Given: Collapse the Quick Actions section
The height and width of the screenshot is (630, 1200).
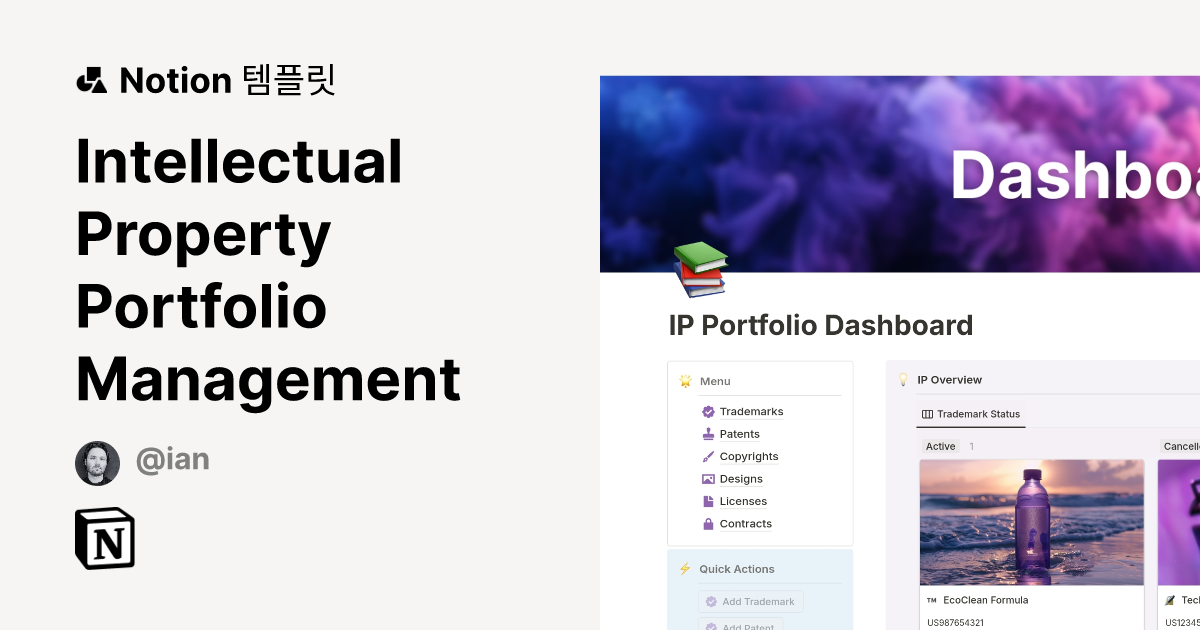Looking at the screenshot, I should point(737,568).
